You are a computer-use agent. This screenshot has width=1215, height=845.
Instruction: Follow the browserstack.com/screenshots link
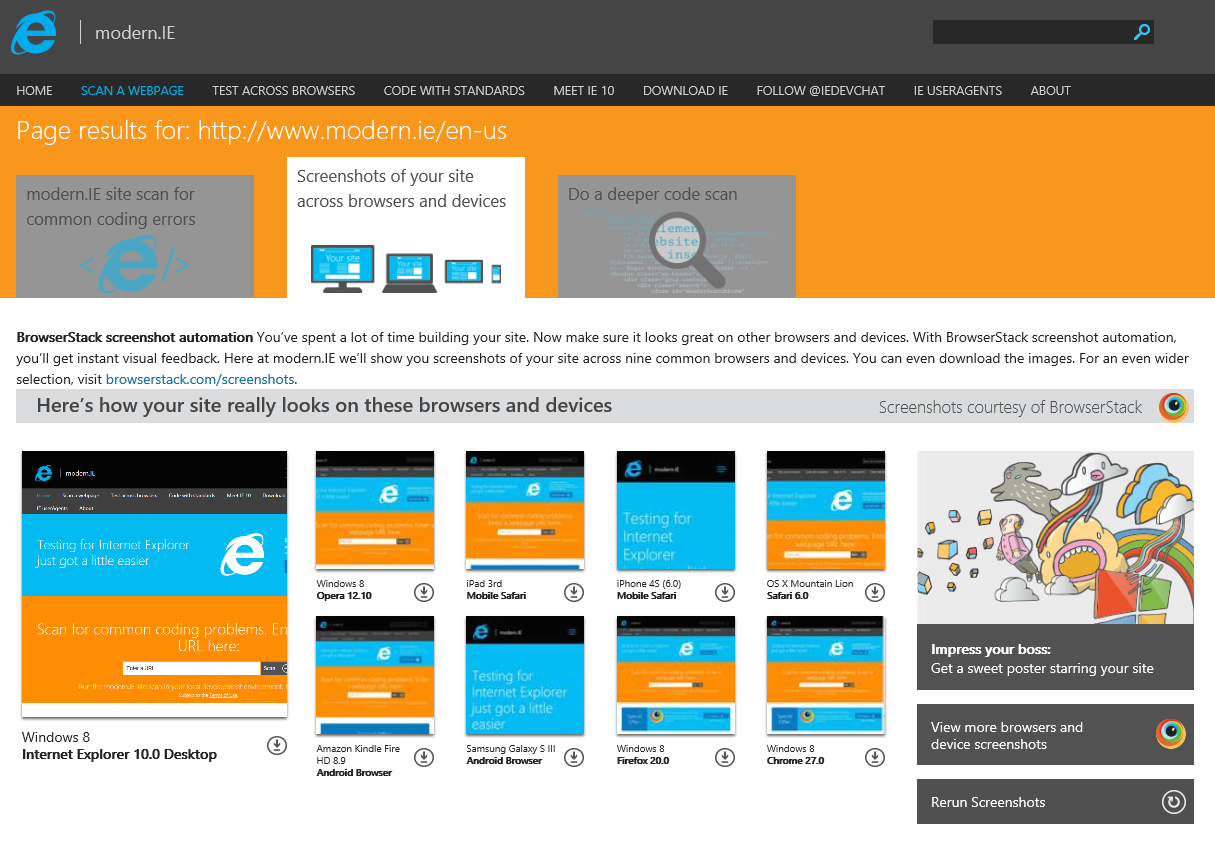pyautogui.click(x=200, y=380)
